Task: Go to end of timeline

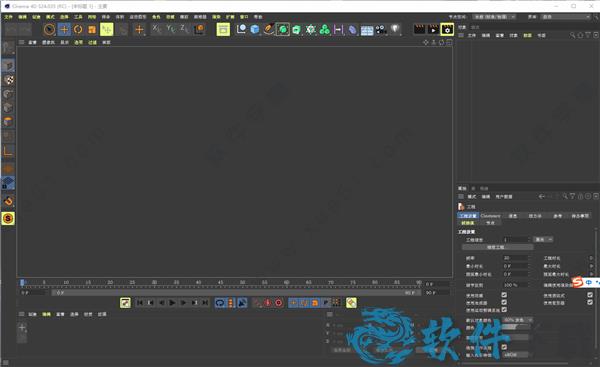Action: [x=205, y=303]
